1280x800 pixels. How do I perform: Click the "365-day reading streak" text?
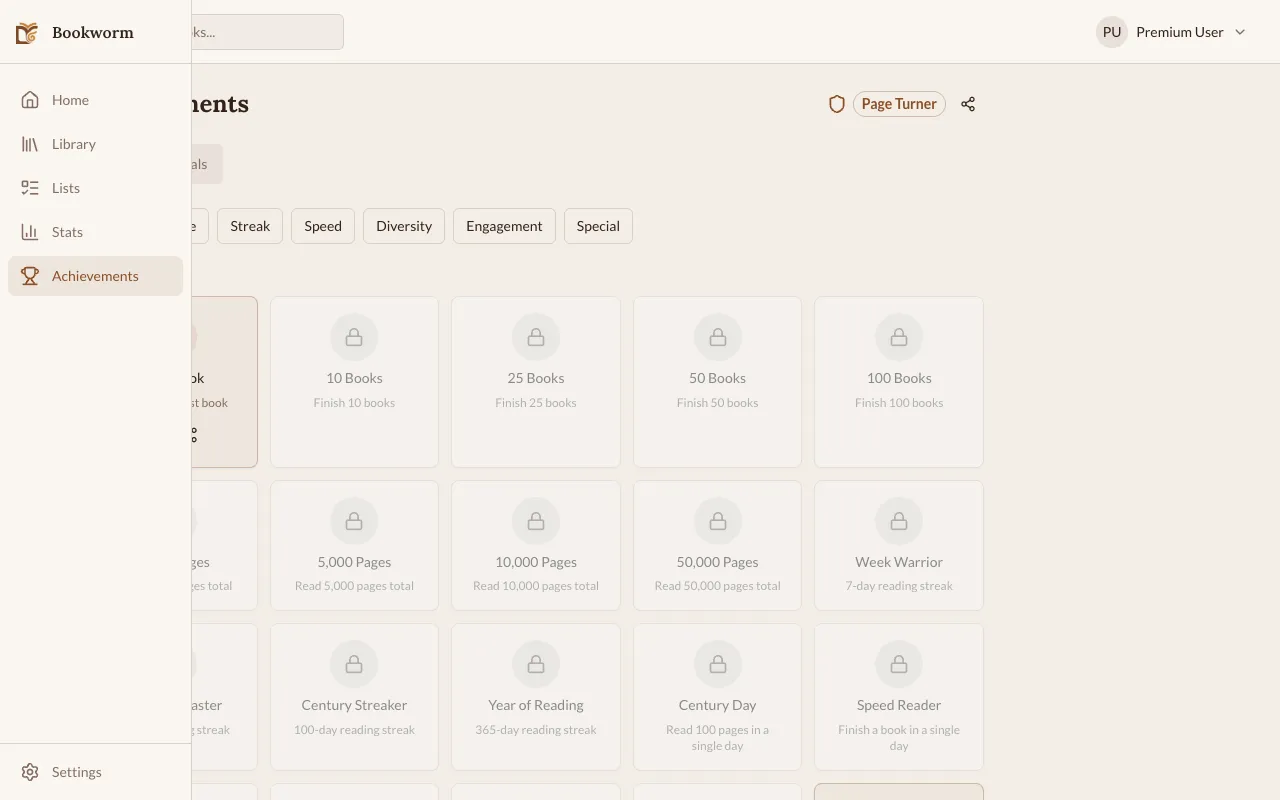pos(536,730)
